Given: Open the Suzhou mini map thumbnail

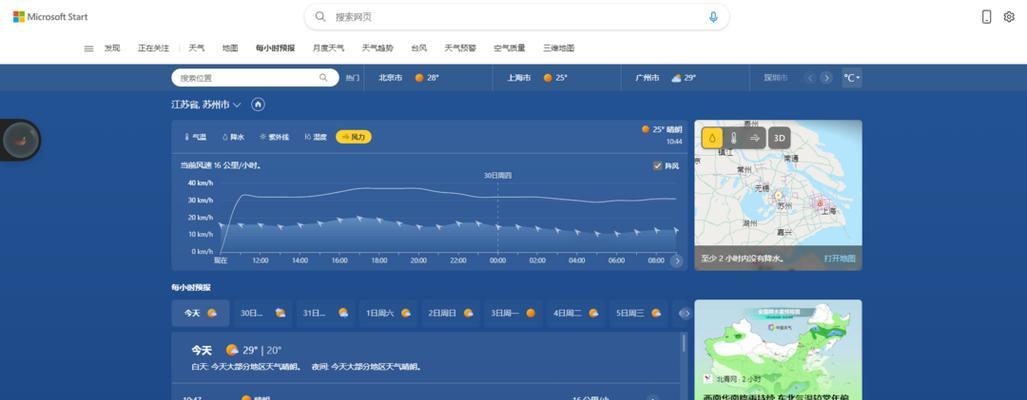Looking at the screenshot, I should pos(778,195).
